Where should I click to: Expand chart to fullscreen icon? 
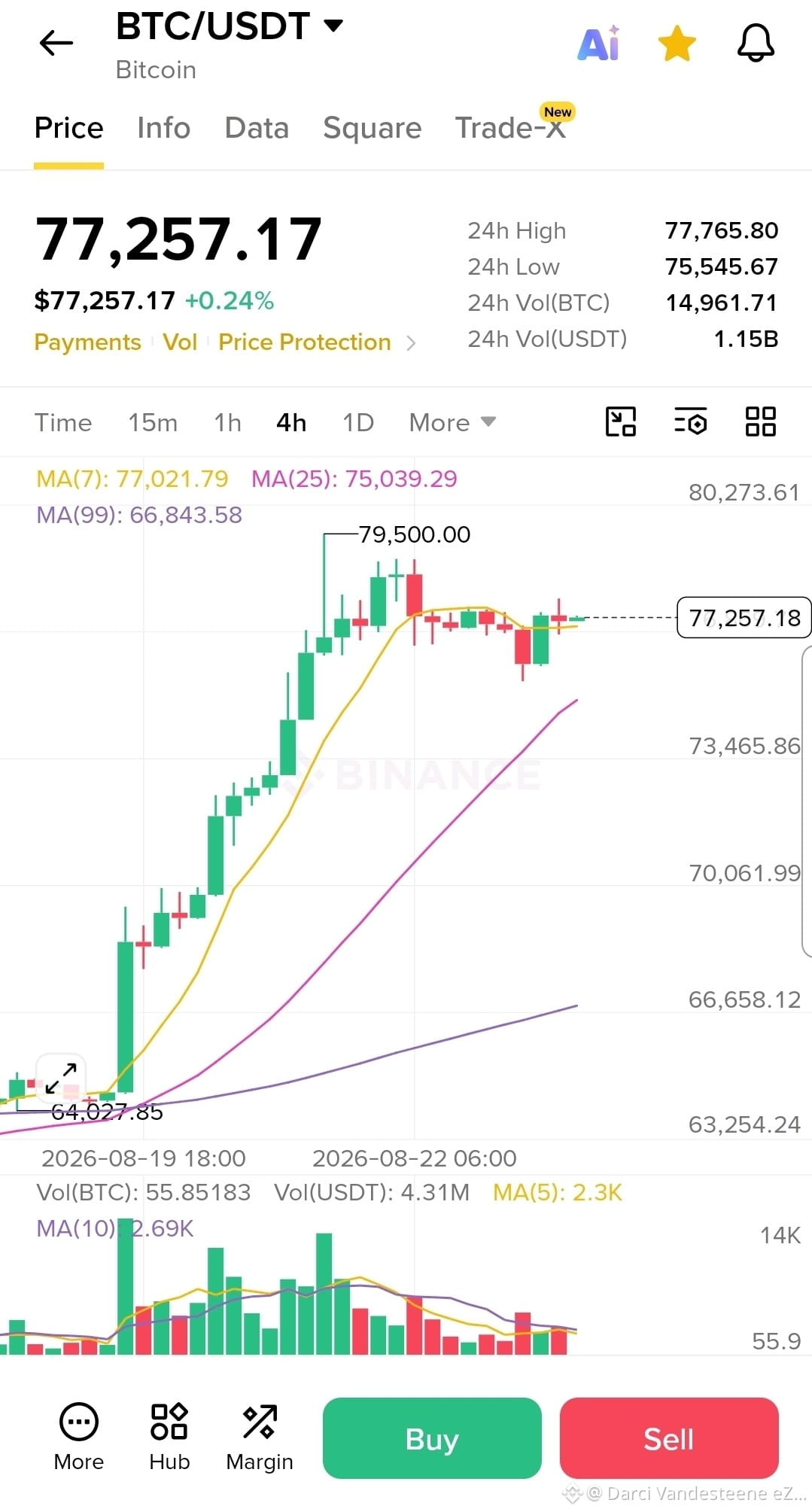tap(61, 1078)
